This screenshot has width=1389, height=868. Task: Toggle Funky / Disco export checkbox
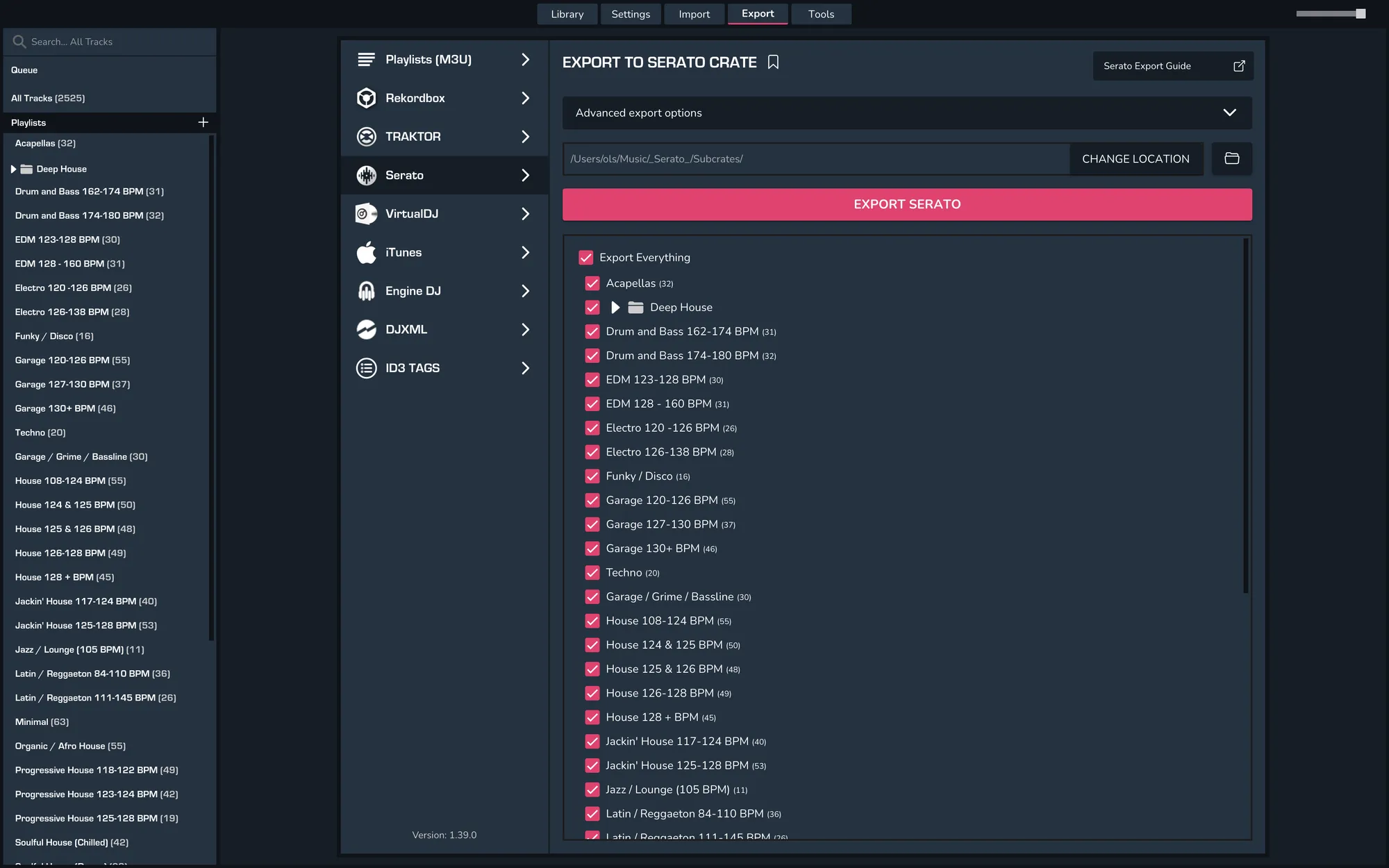coord(592,476)
